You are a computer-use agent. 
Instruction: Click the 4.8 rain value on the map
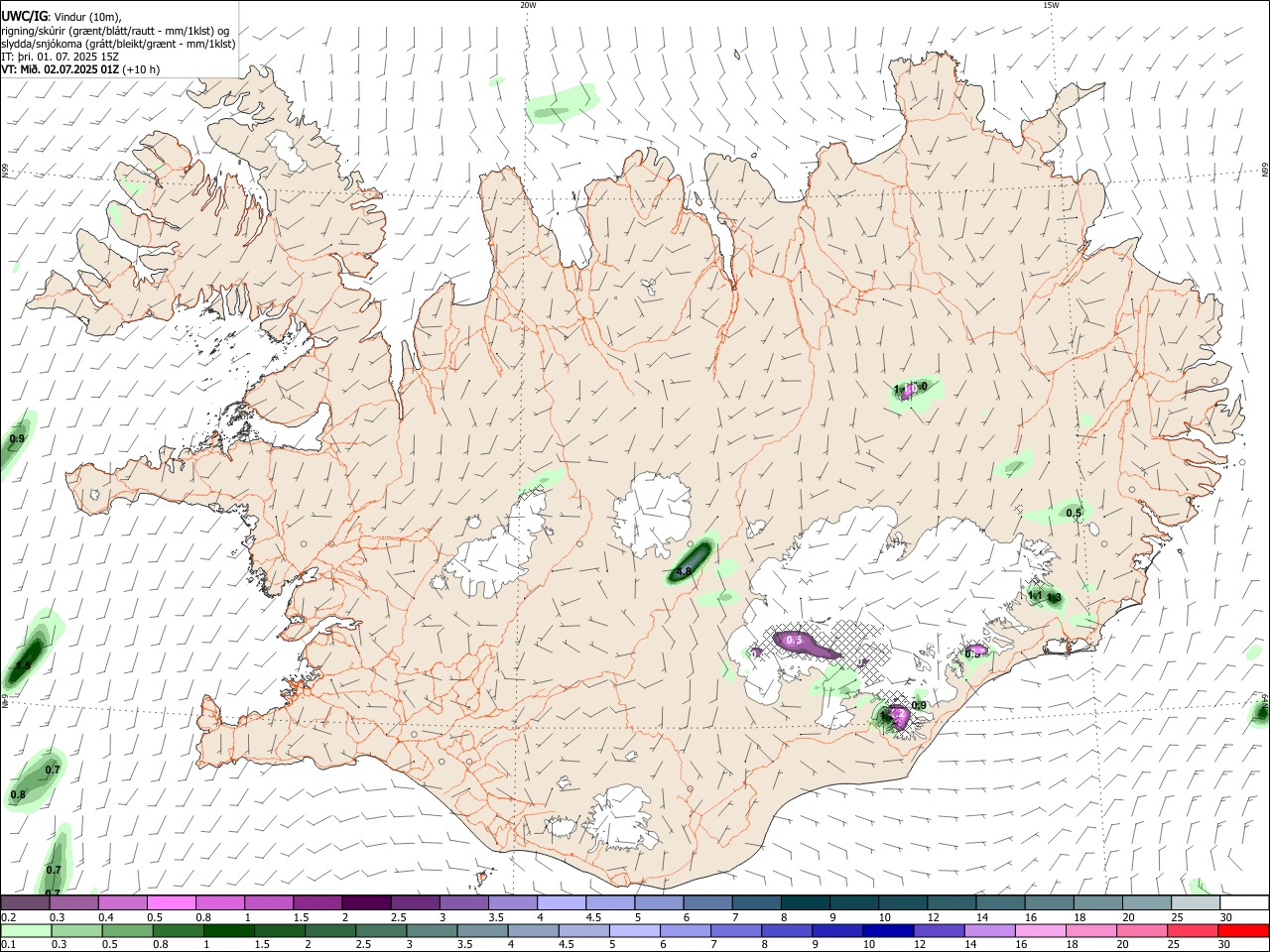[x=683, y=572]
